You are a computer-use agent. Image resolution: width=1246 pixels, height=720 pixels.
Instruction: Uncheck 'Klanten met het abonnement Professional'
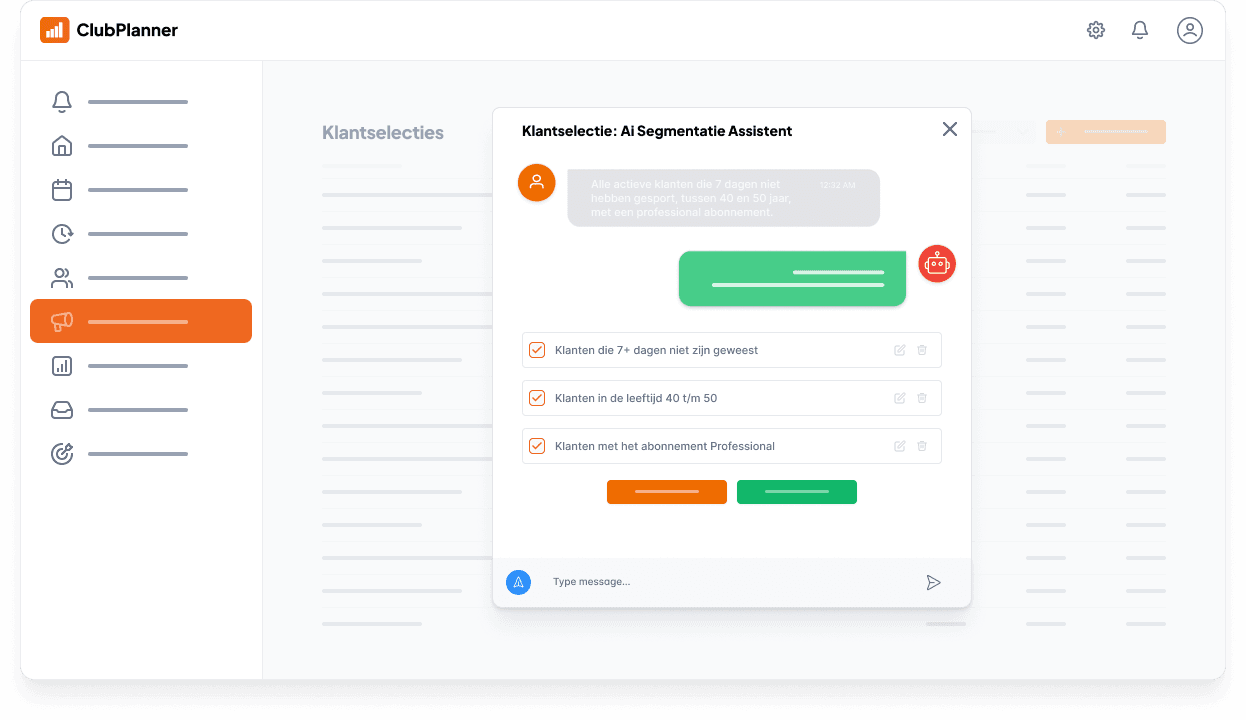pos(537,446)
